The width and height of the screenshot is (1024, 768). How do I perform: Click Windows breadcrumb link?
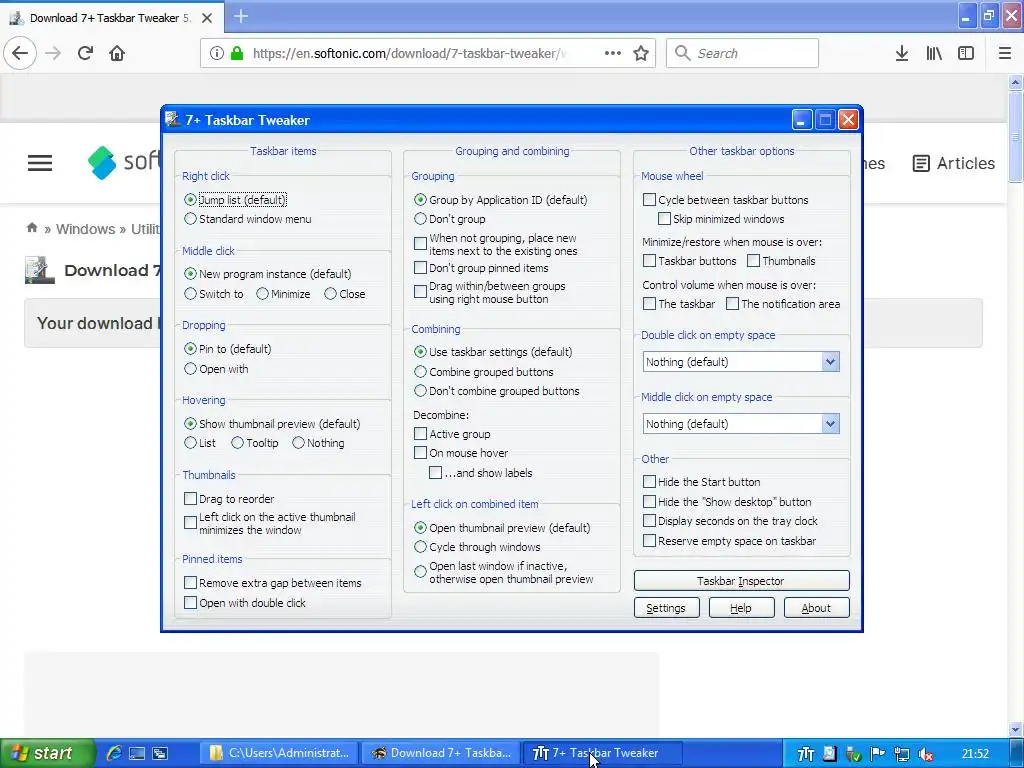click(x=86, y=229)
